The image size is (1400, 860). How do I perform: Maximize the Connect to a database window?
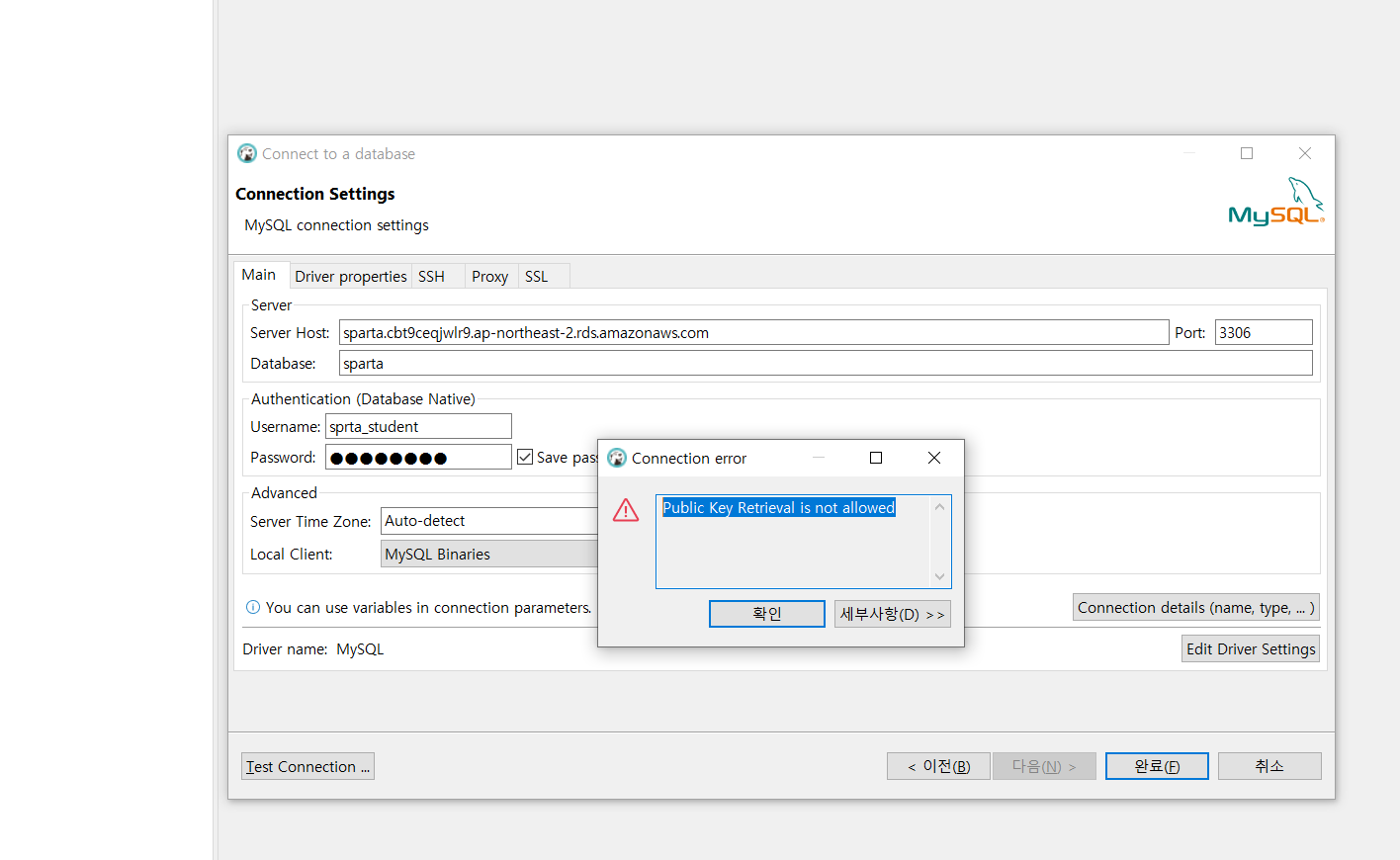pyautogui.click(x=1247, y=153)
